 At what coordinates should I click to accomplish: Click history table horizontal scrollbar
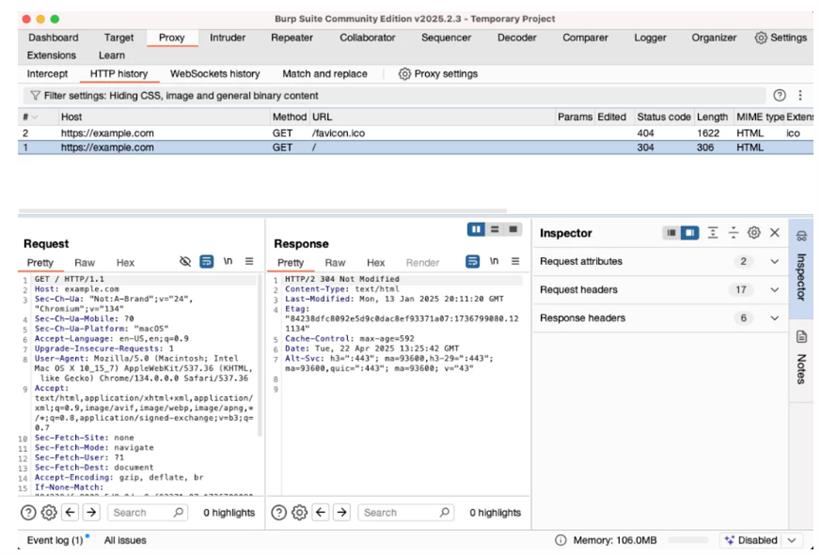(x=263, y=211)
